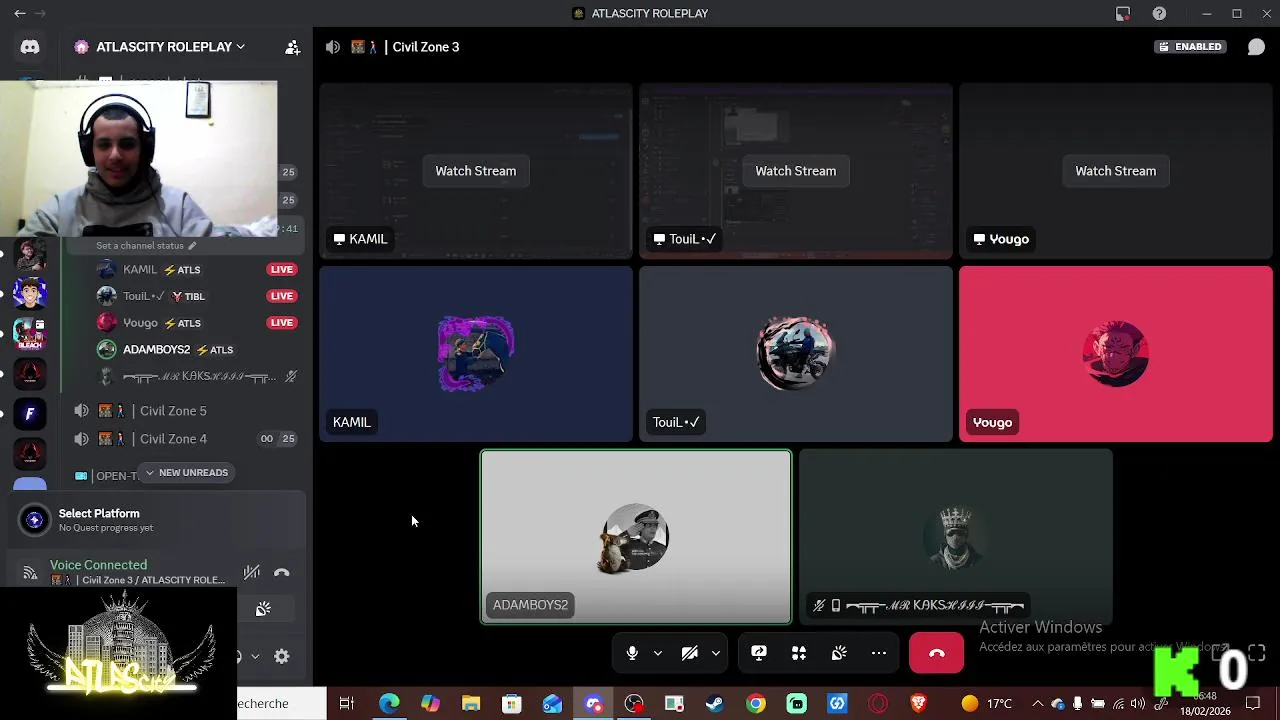Open the activities launcher icon

[x=799, y=653]
